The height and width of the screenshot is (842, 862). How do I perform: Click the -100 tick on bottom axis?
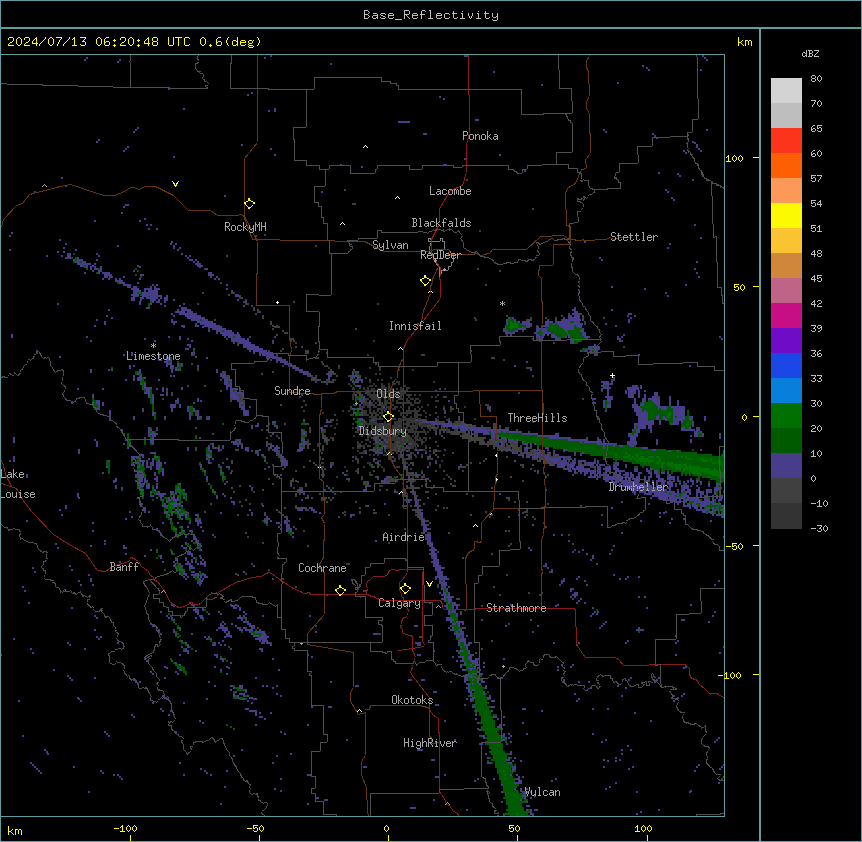[x=125, y=828]
